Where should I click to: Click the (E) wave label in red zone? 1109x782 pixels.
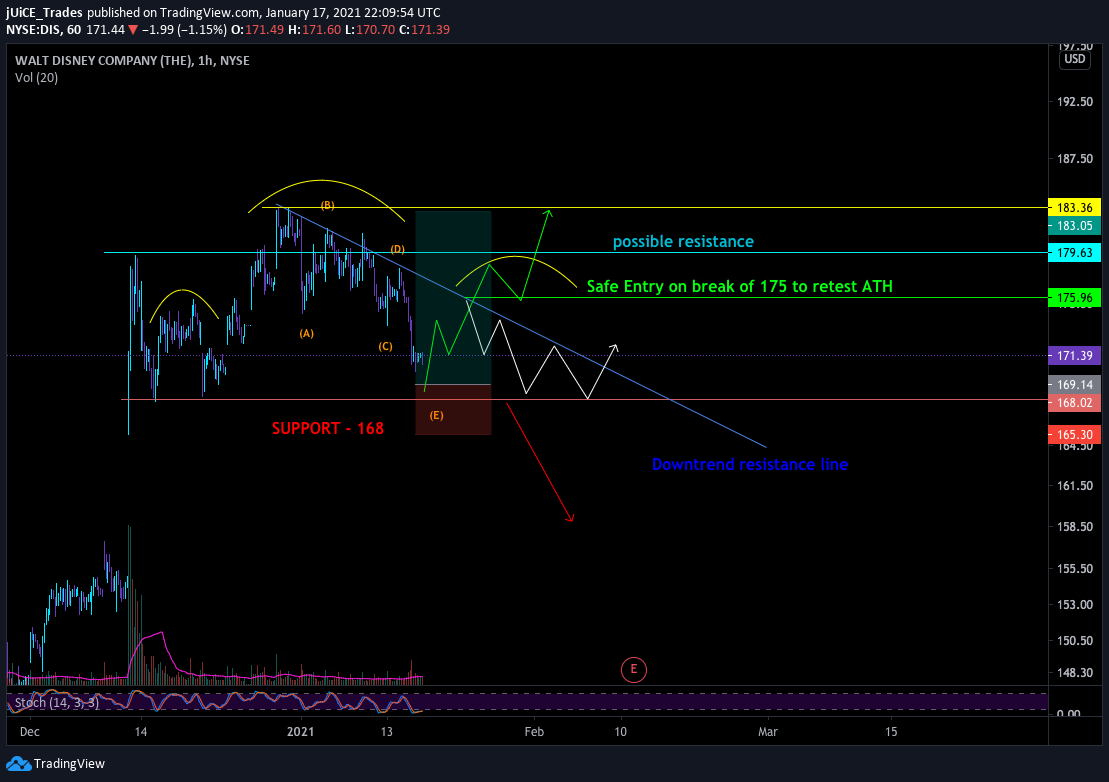[x=436, y=415]
